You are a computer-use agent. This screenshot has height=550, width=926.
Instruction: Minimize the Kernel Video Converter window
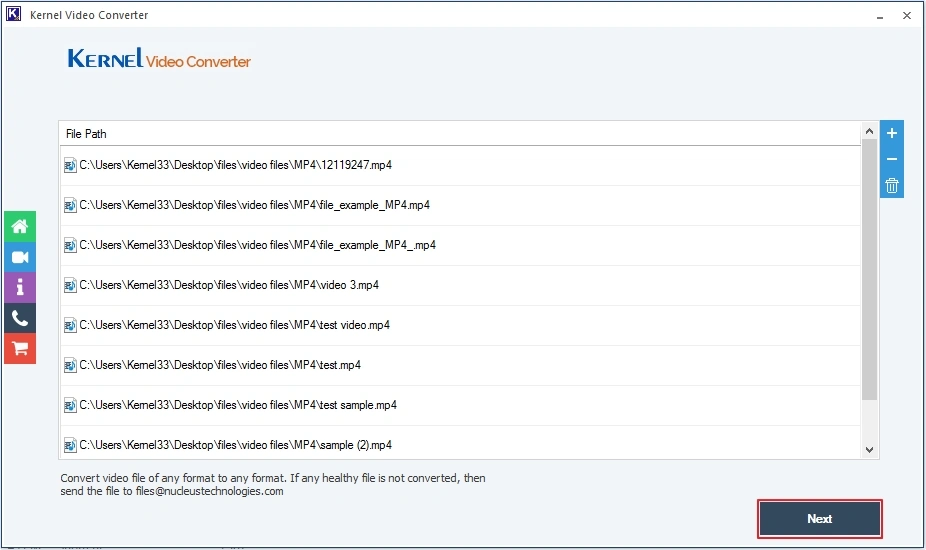[880, 16]
